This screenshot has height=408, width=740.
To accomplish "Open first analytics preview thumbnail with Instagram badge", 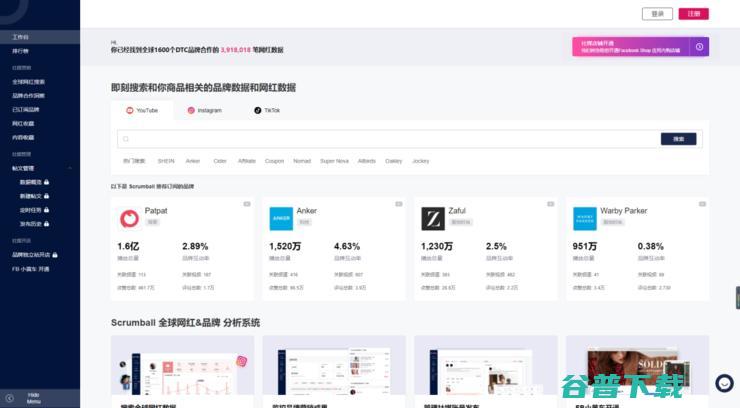I will [x=182, y=366].
